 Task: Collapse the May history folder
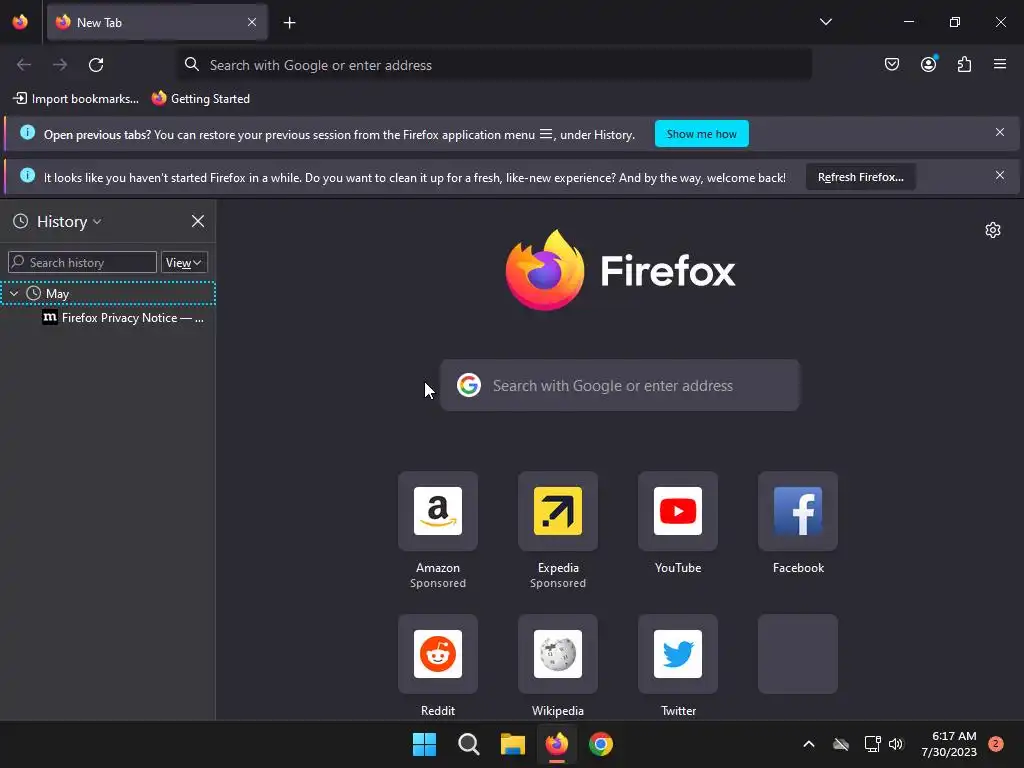point(14,294)
